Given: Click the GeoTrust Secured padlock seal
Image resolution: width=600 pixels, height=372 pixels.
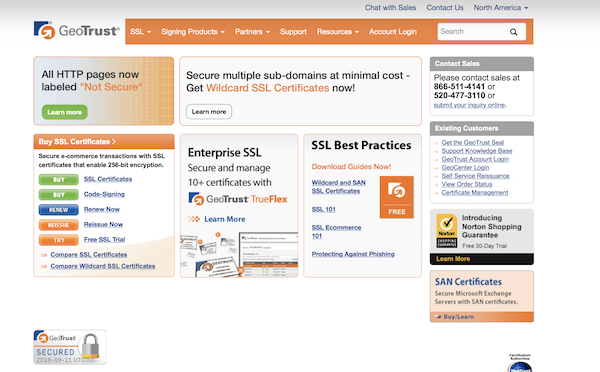Looking at the screenshot, I should pos(70,347).
